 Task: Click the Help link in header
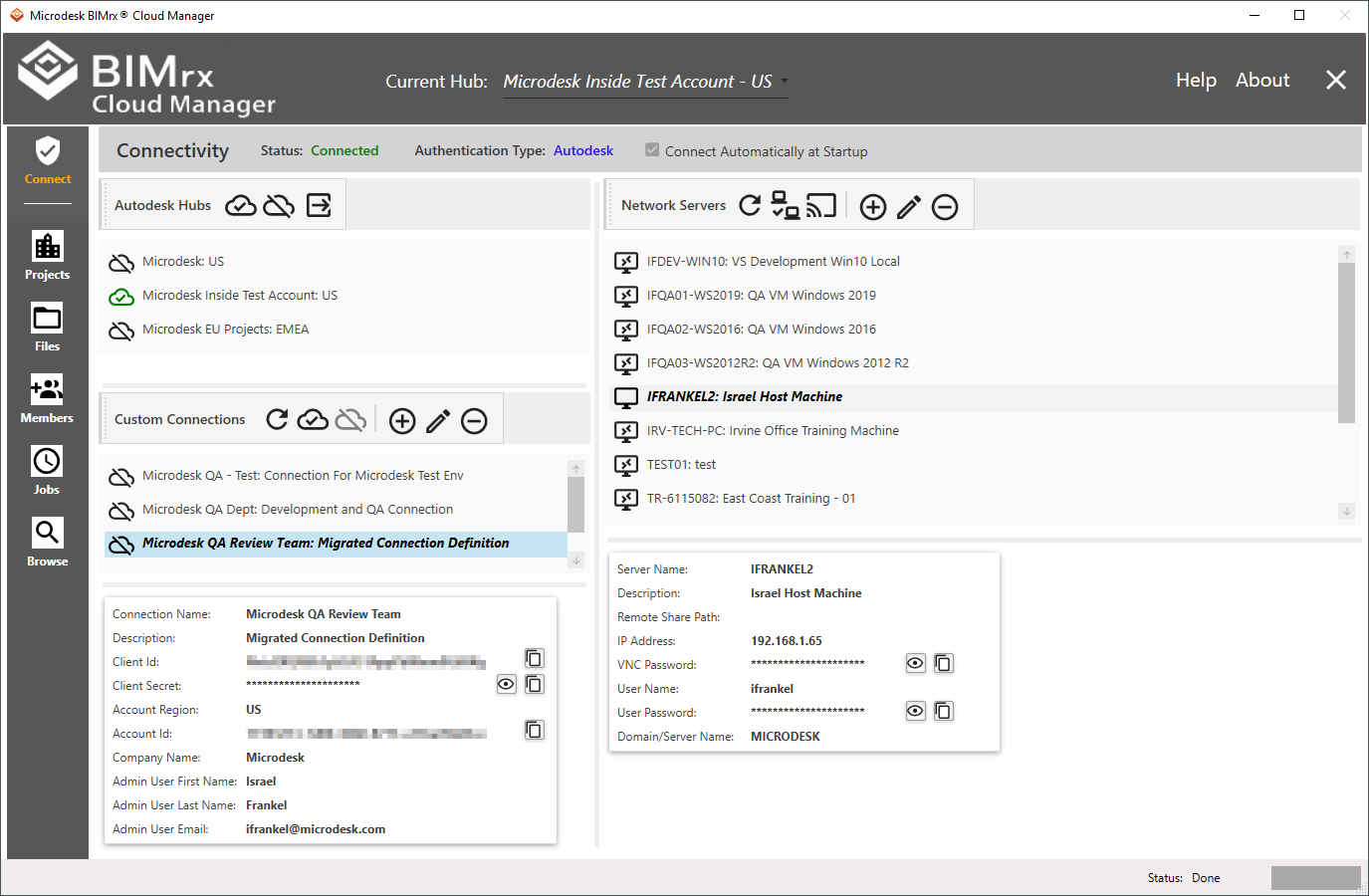(x=1196, y=81)
